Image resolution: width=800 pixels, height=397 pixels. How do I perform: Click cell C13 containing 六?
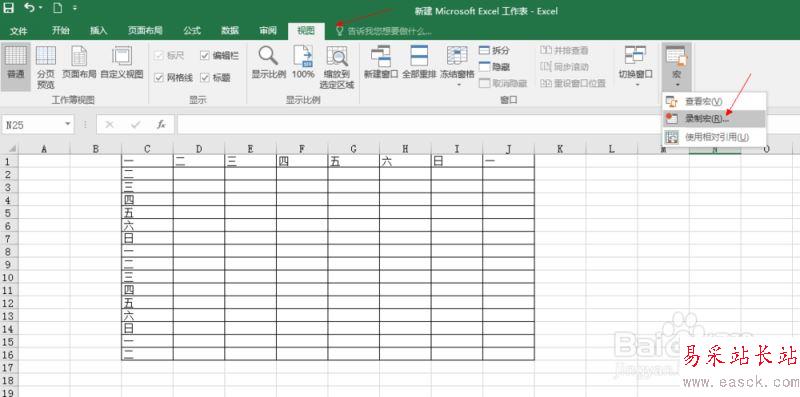tap(147, 316)
